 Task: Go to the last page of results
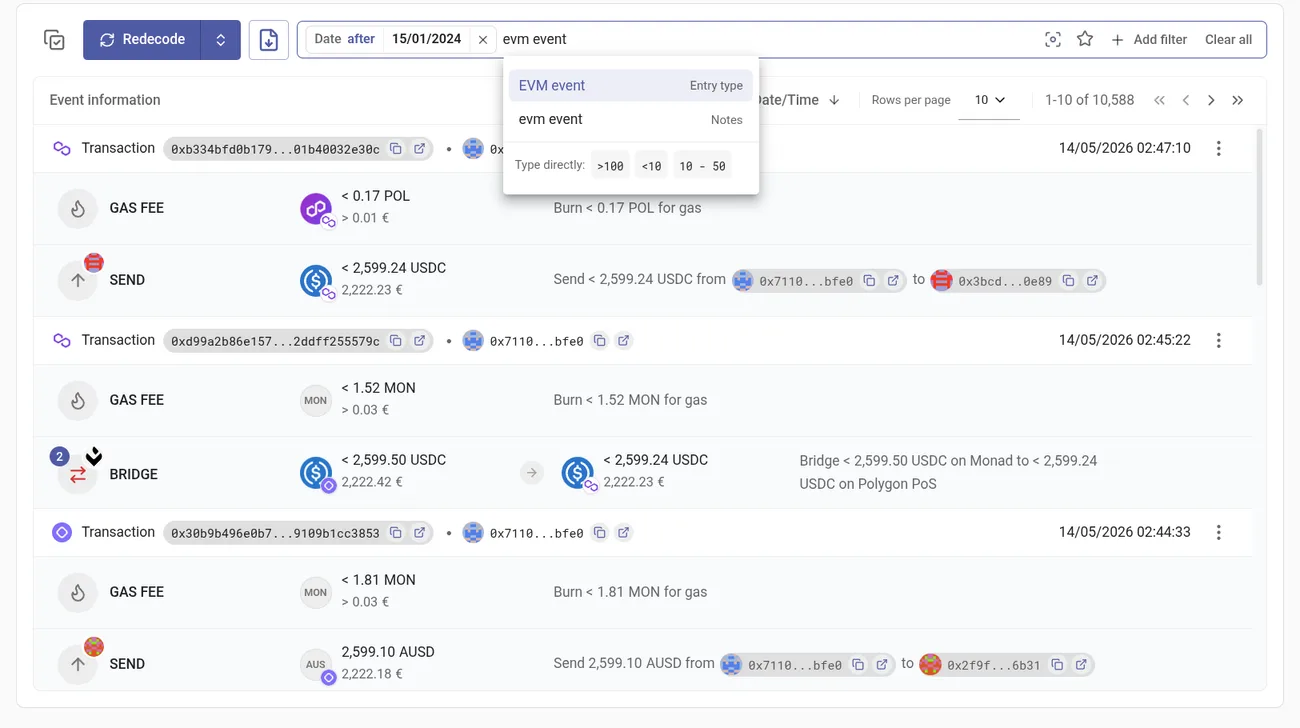1238,100
